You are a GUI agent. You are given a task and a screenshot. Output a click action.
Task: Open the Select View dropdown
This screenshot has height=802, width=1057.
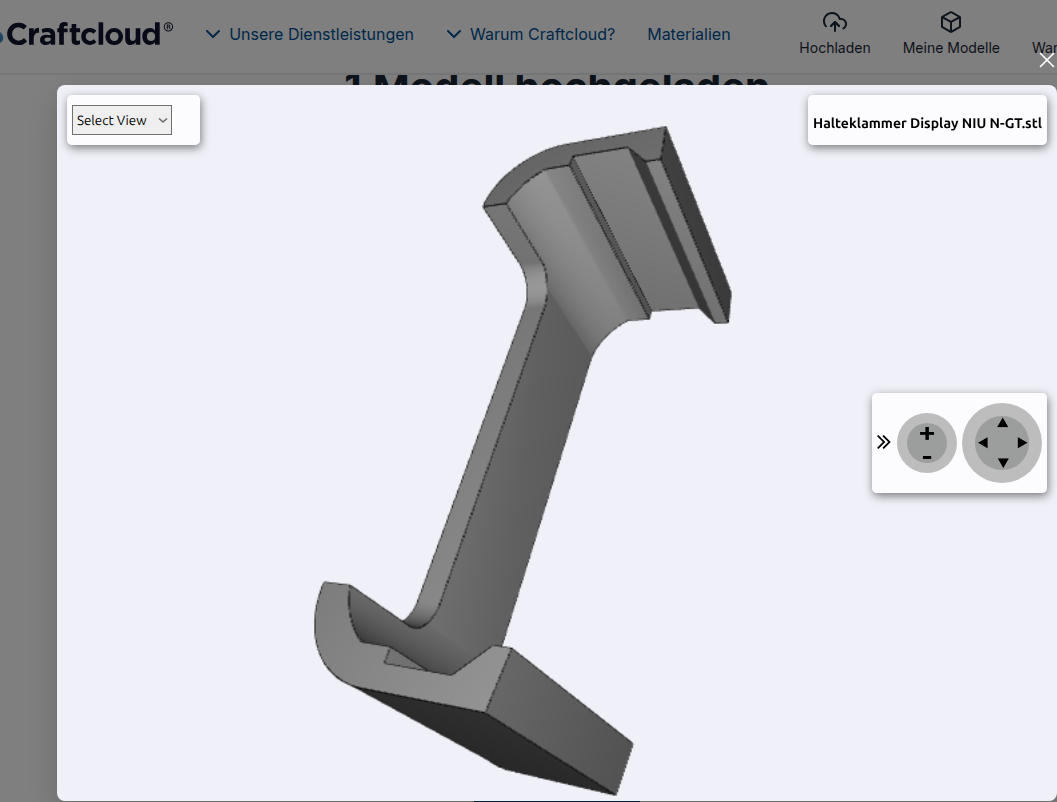click(x=122, y=120)
